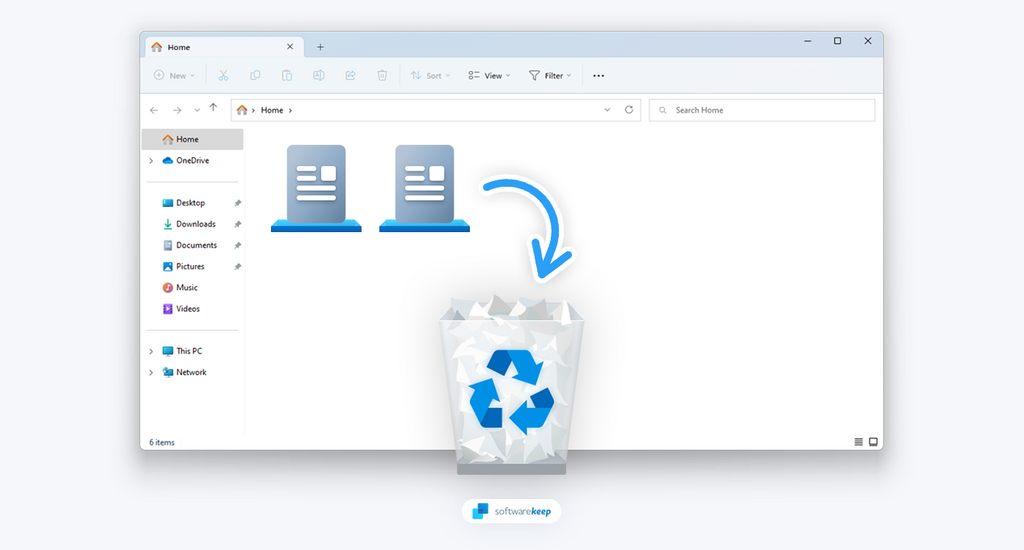
Task: Select the Home tab
Action: [x=215, y=47]
